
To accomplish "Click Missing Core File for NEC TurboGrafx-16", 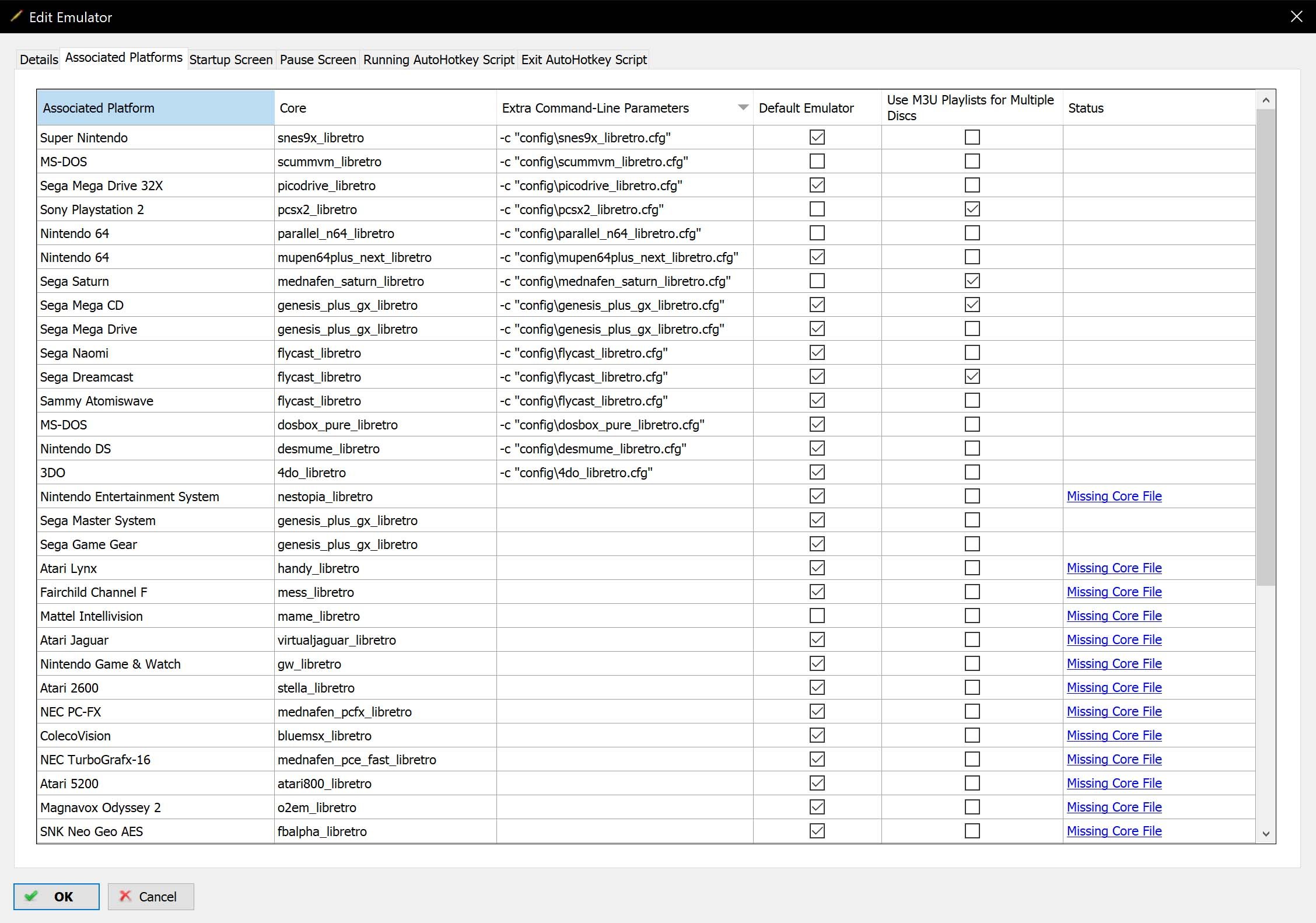I will (x=1114, y=759).
